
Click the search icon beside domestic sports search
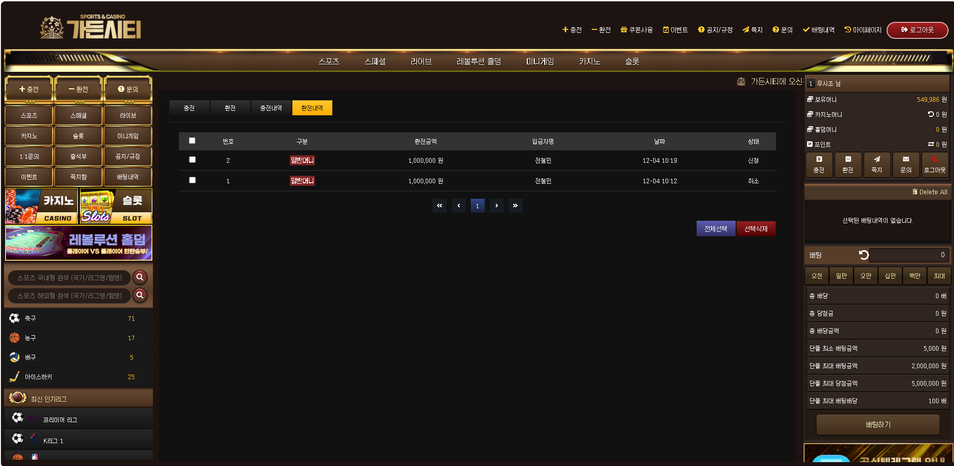tap(140, 277)
